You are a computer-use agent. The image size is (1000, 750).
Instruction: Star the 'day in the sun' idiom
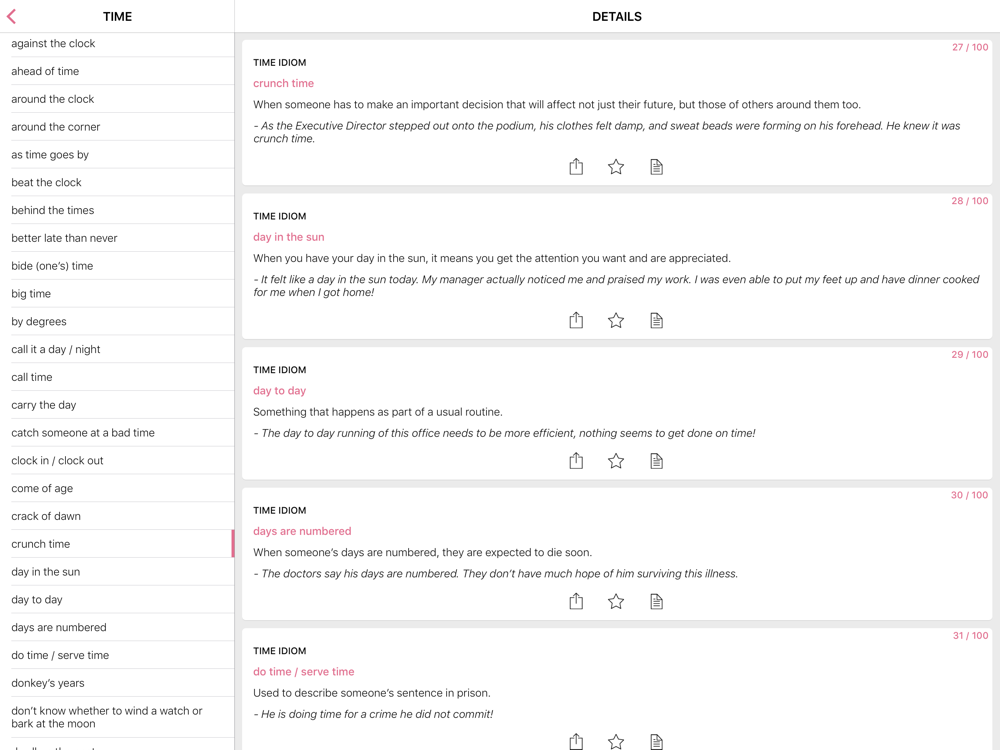616,321
